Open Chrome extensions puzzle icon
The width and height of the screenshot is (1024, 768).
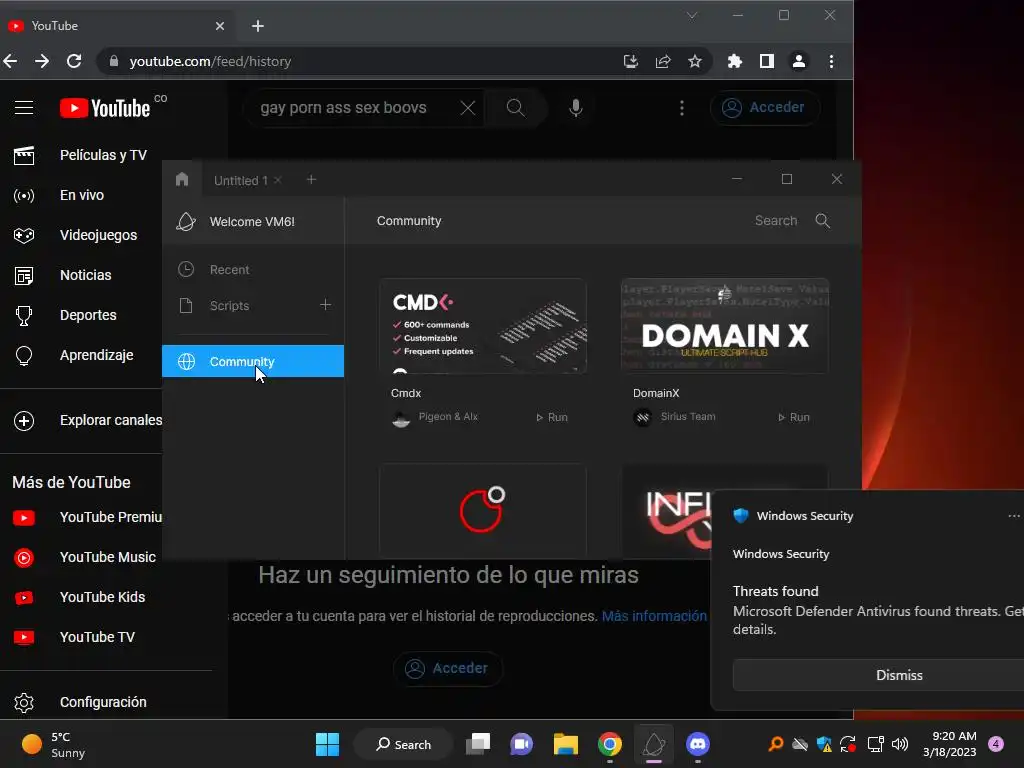pos(735,61)
